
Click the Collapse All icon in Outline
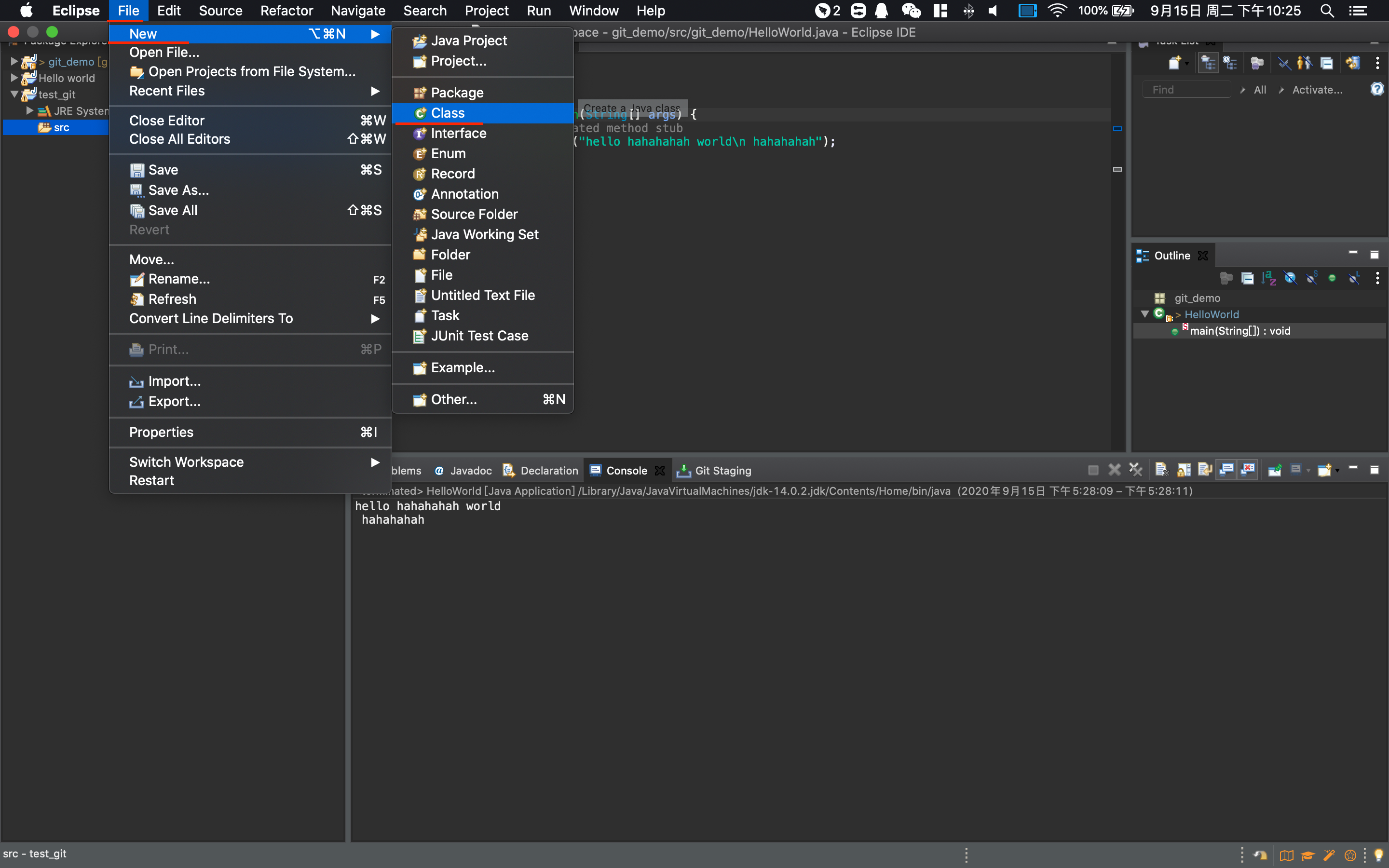(x=1247, y=278)
